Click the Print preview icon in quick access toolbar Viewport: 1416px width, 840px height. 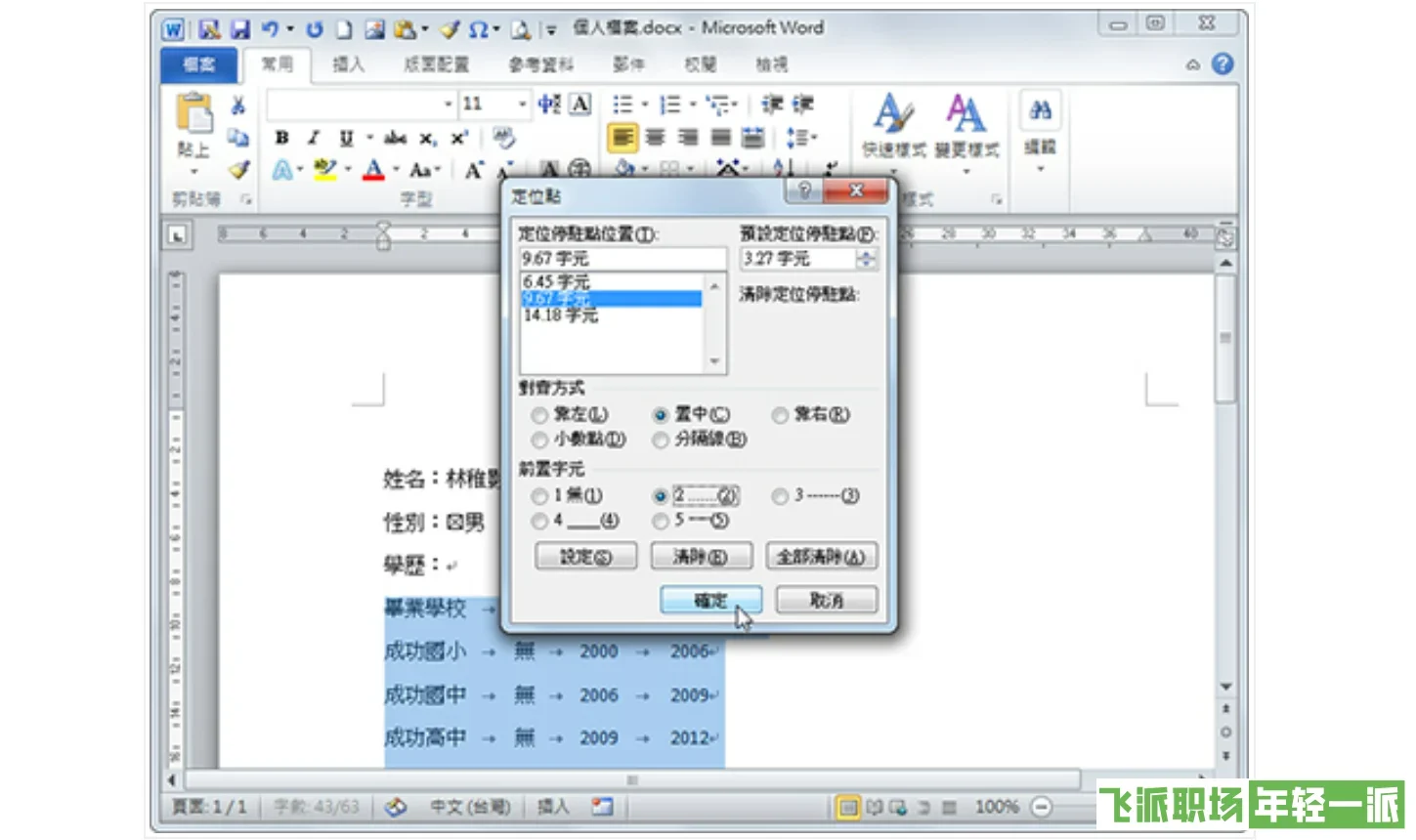pos(521,29)
